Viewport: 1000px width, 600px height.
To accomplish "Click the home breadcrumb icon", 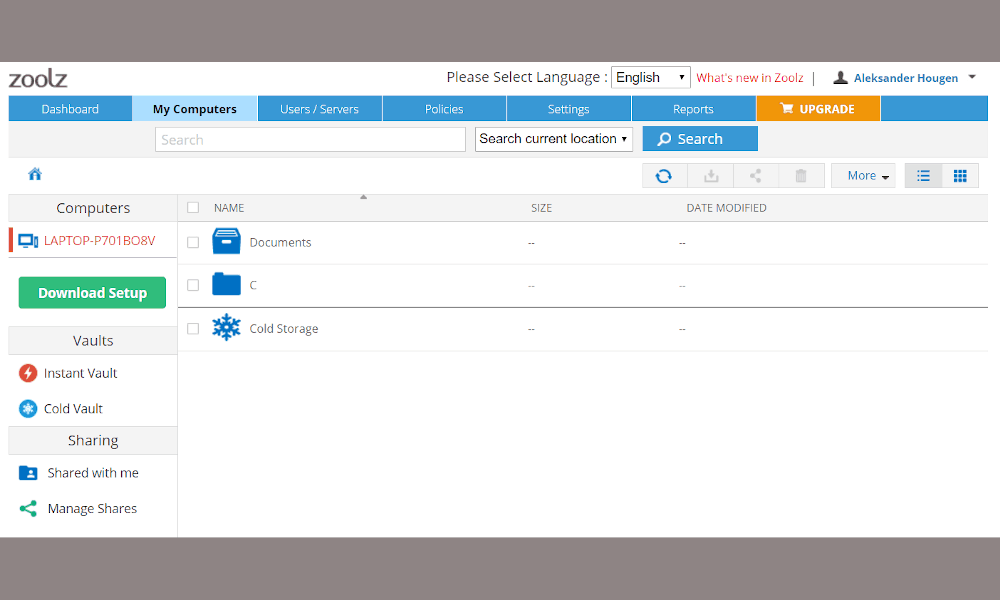I will (x=35, y=174).
